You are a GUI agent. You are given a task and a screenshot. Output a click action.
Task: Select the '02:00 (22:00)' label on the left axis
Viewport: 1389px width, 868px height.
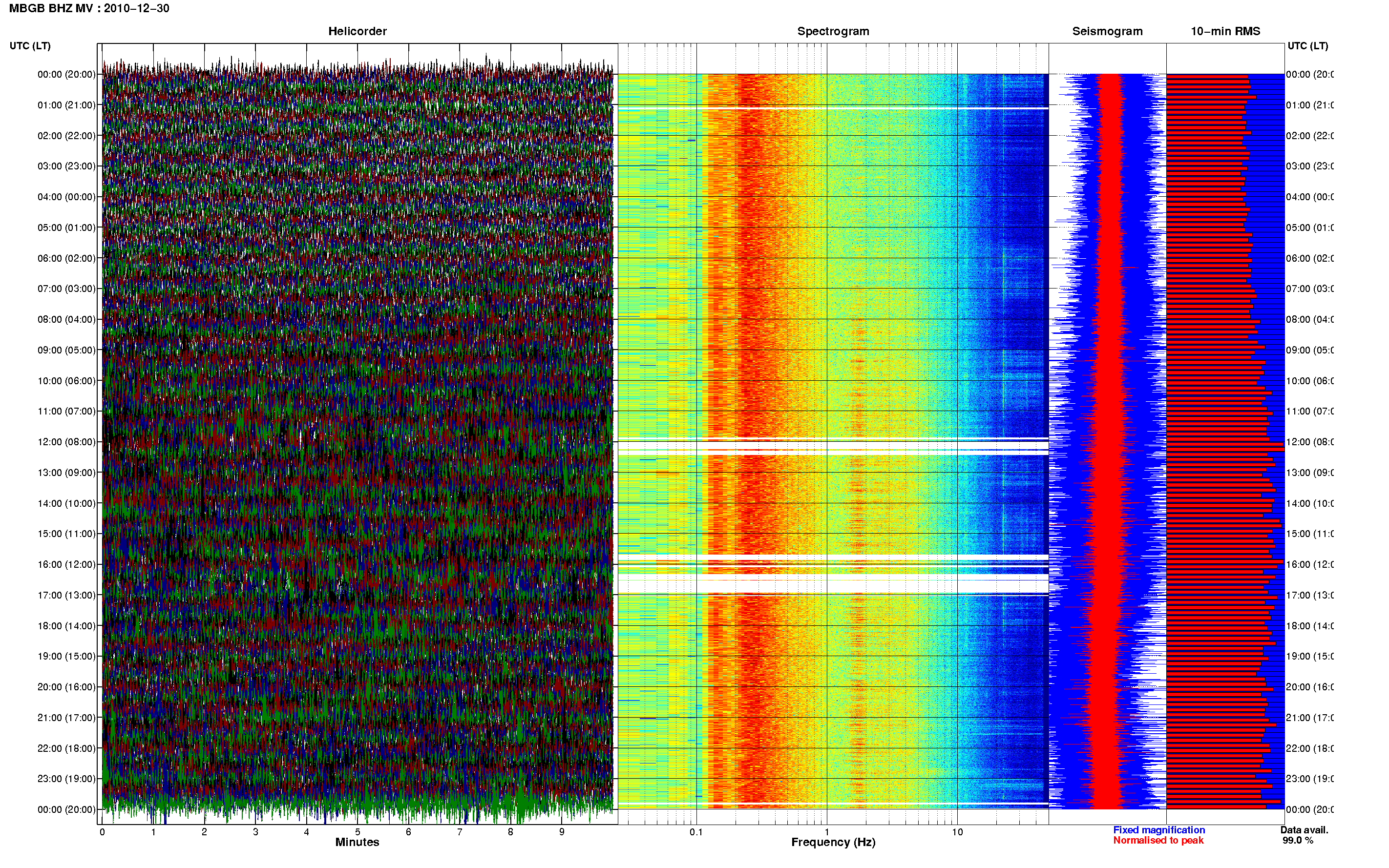tap(66, 136)
